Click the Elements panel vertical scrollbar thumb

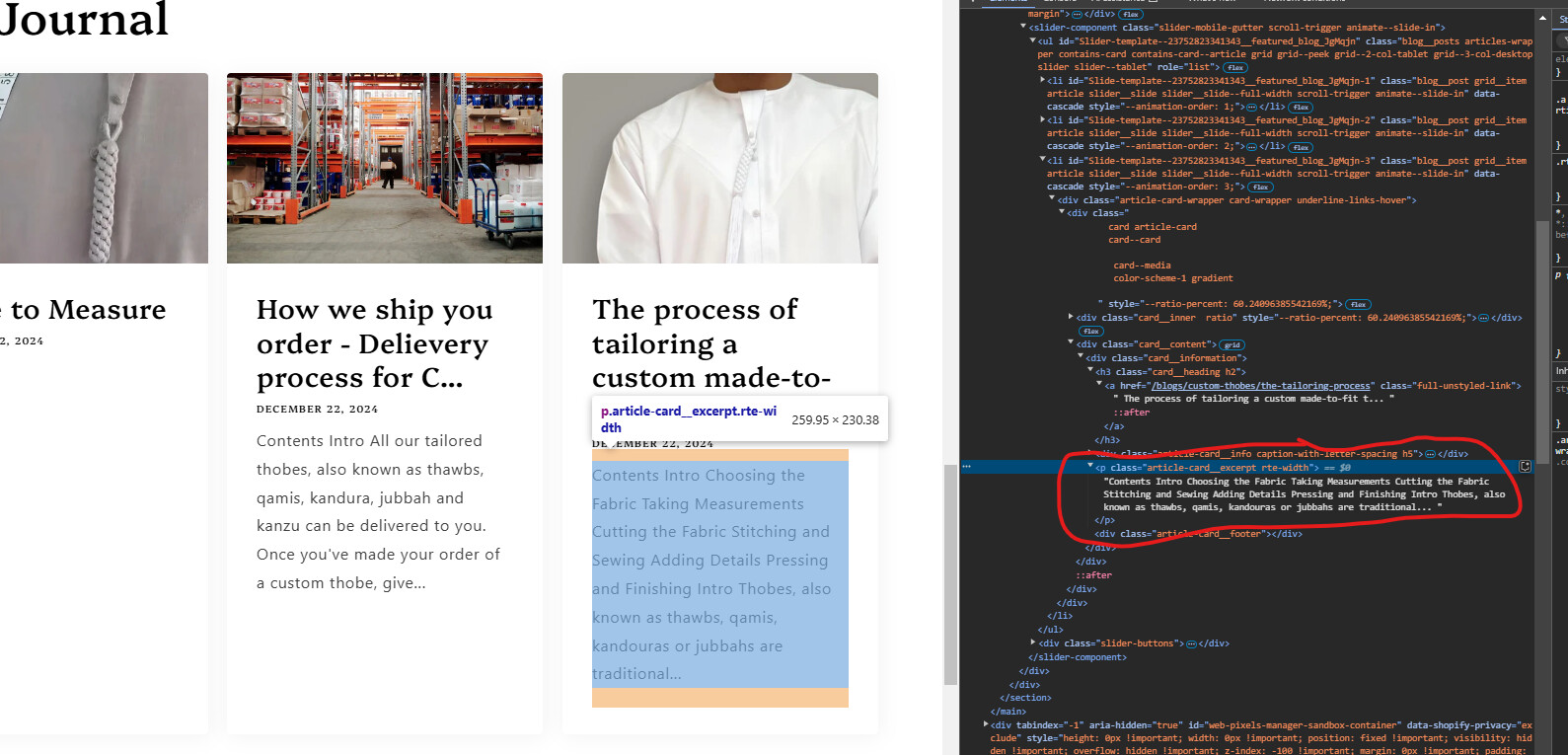click(x=1541, y=340)
